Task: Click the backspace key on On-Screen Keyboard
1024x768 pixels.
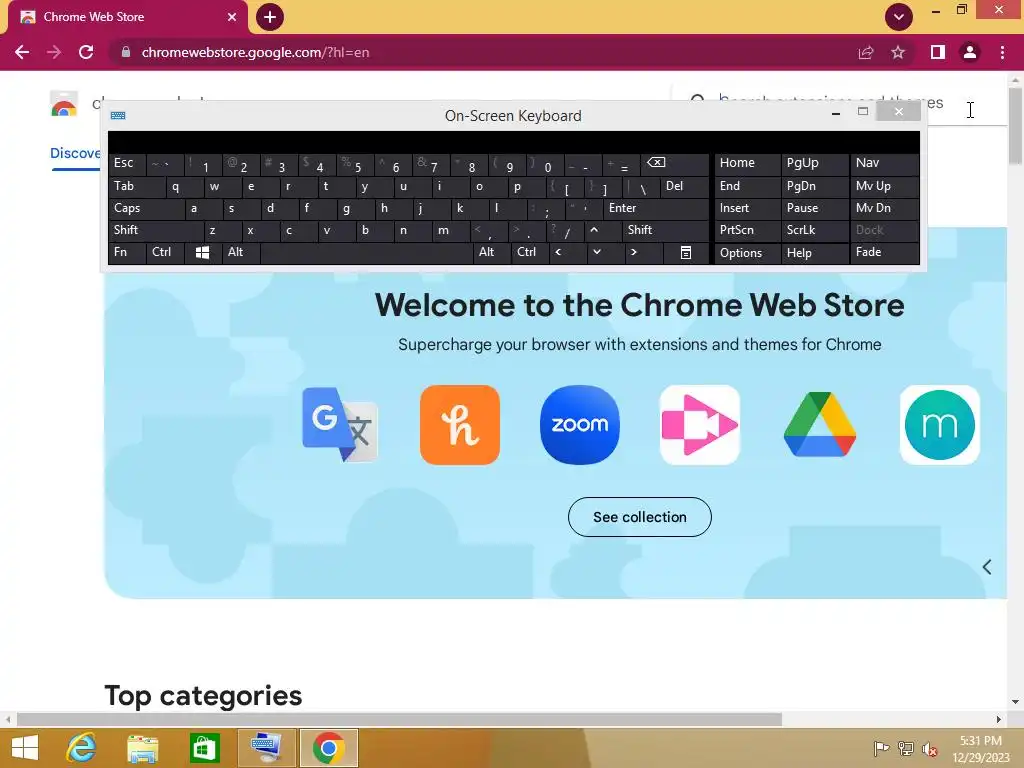Action: point(675,163)
